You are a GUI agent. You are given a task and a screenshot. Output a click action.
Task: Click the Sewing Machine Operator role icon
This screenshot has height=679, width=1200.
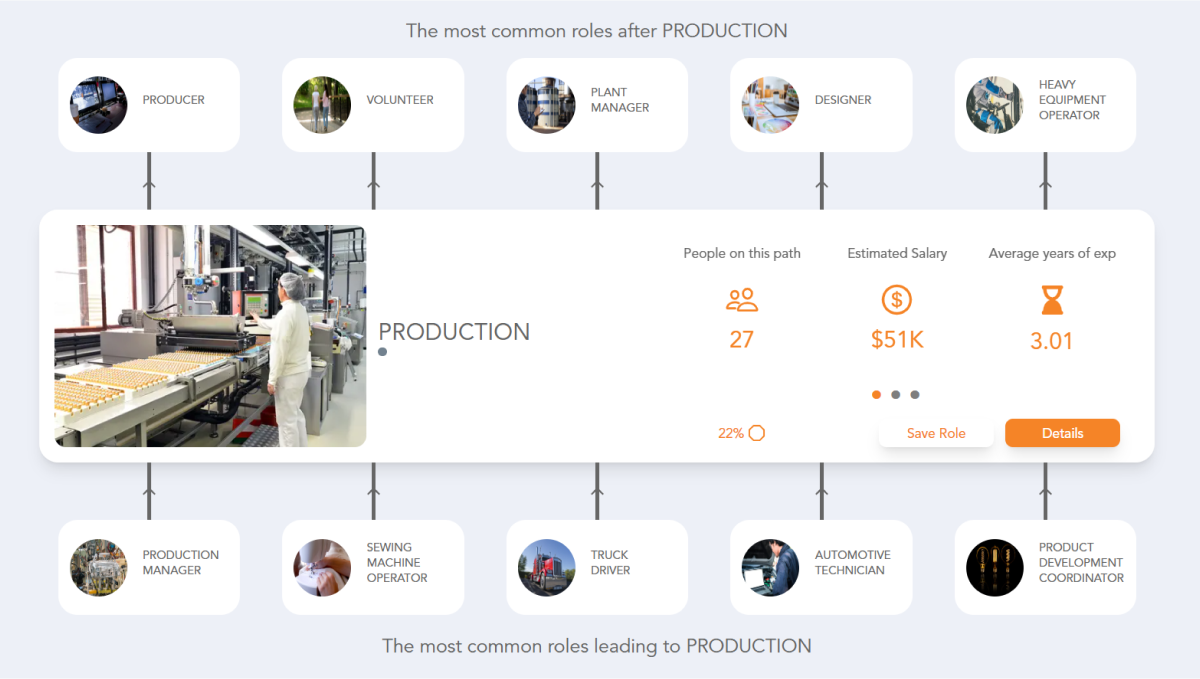coord(322,567)
